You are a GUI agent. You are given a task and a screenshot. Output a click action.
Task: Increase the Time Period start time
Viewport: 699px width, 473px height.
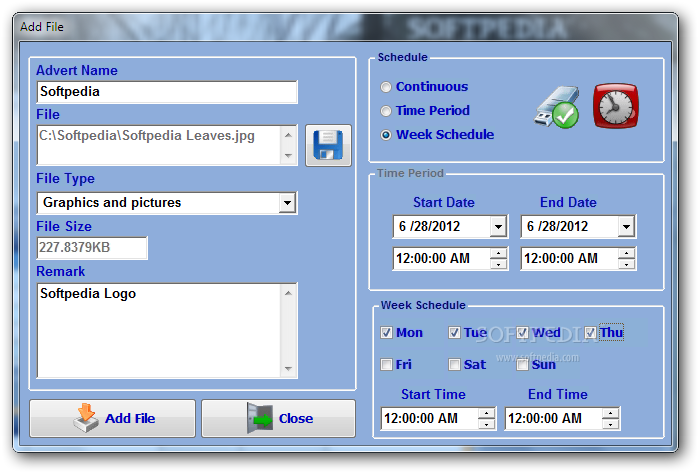pos(498,254)
